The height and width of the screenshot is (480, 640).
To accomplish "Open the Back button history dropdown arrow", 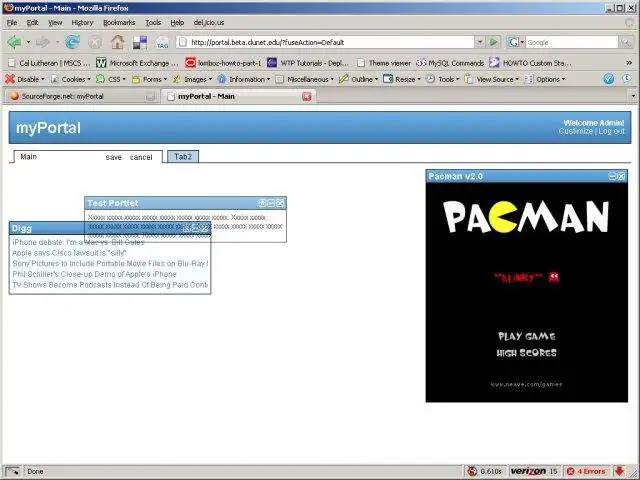I will 28,42.
